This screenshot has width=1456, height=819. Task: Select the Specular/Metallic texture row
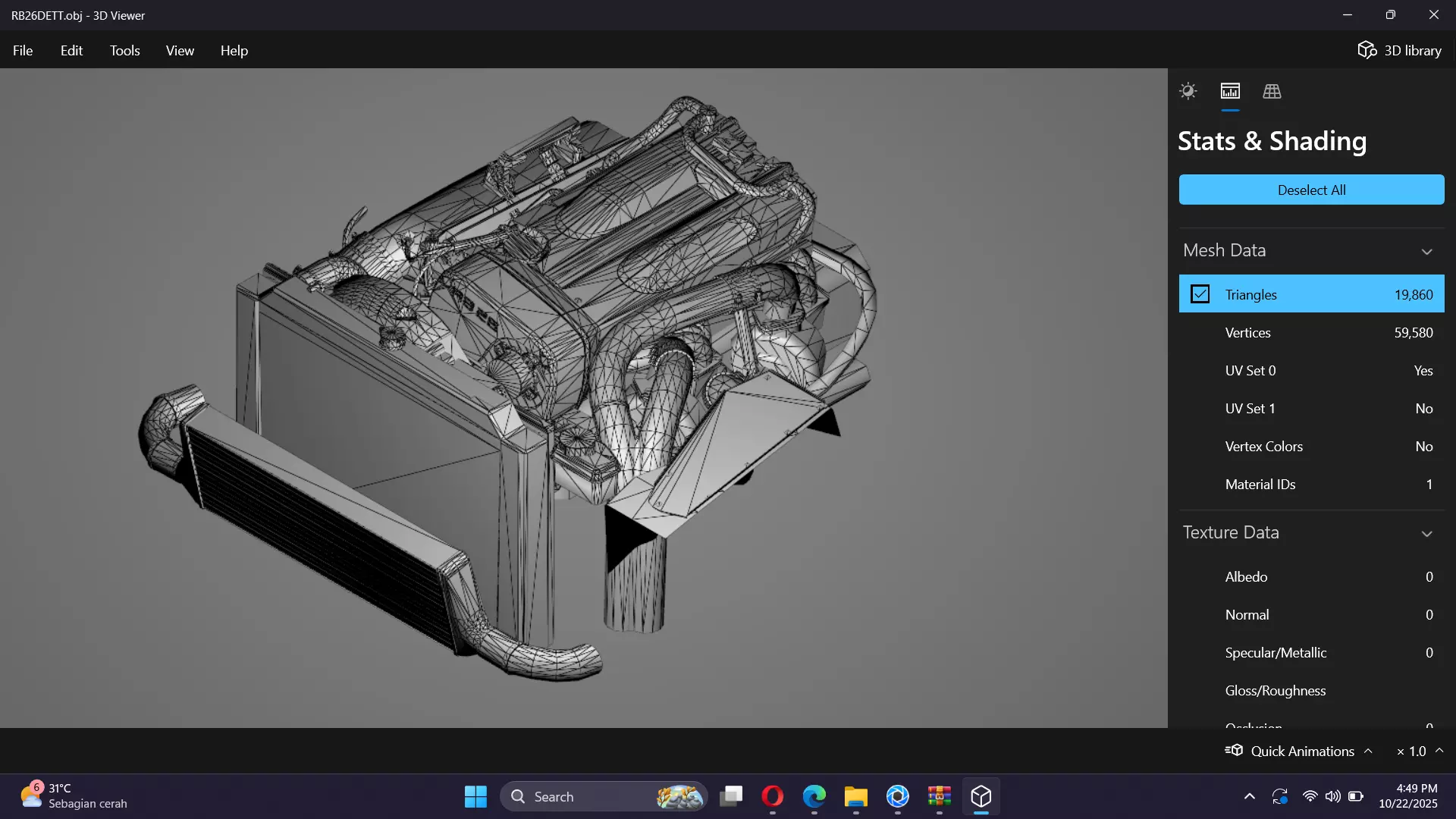pyautogui.click(x=1311, y=652)
